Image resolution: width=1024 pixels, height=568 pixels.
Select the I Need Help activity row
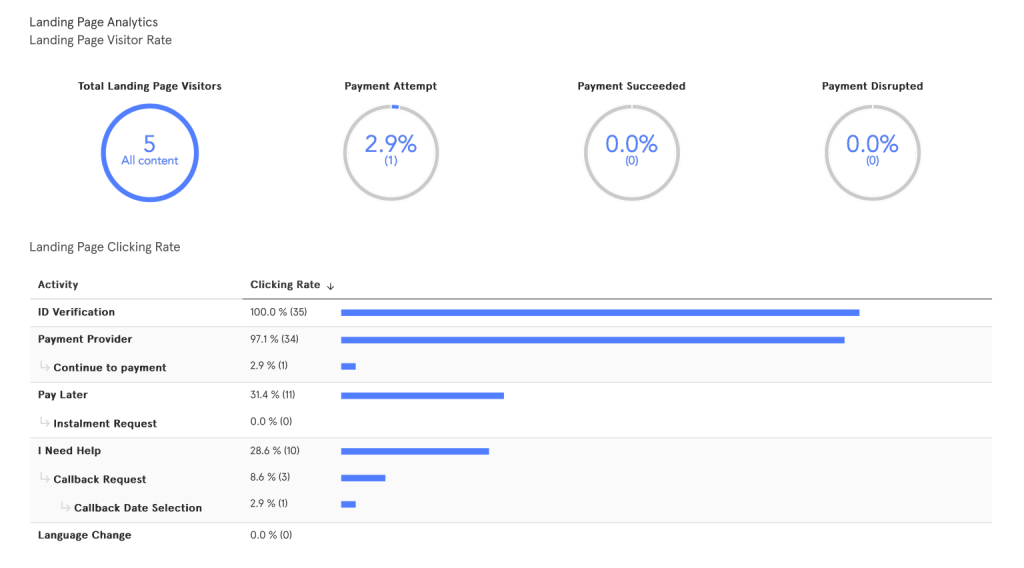[511, 451]
